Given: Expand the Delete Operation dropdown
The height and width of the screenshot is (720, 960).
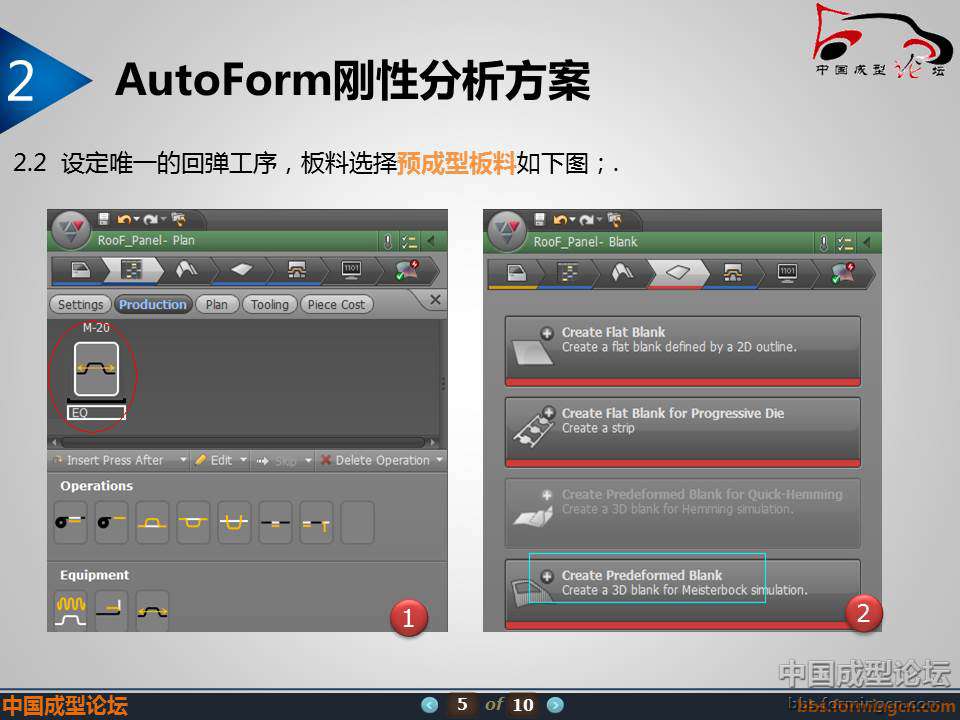Looking at the screenshot, I should click(438, 461).
